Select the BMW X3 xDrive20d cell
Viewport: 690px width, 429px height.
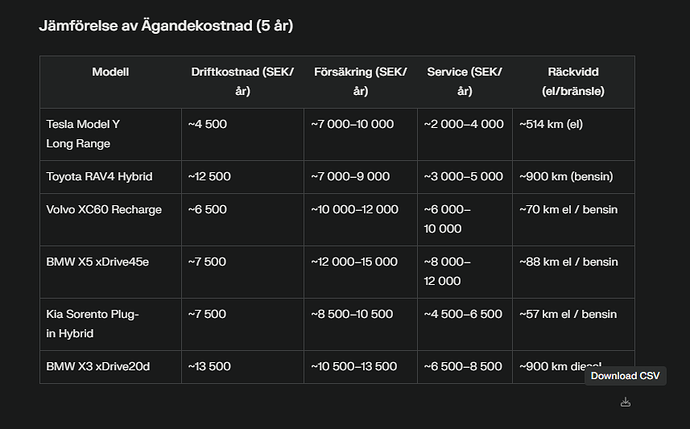pyautogui.click(x=97, y=366)
